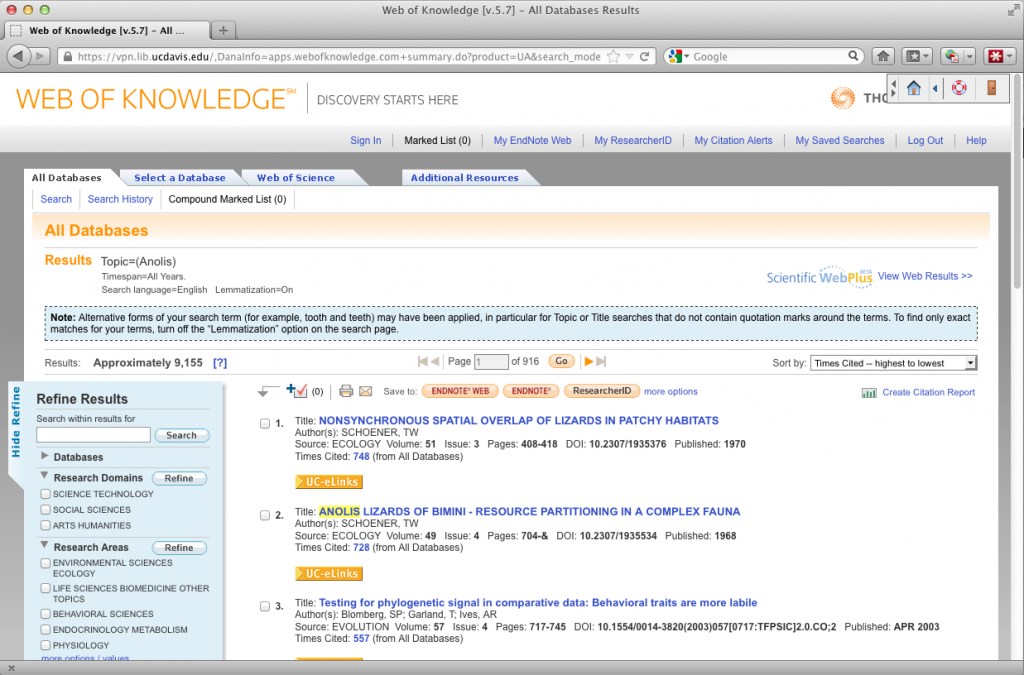1024x675 pixels.
Task: Open the Sort by dropdown
Action: (x=893, y=363)
